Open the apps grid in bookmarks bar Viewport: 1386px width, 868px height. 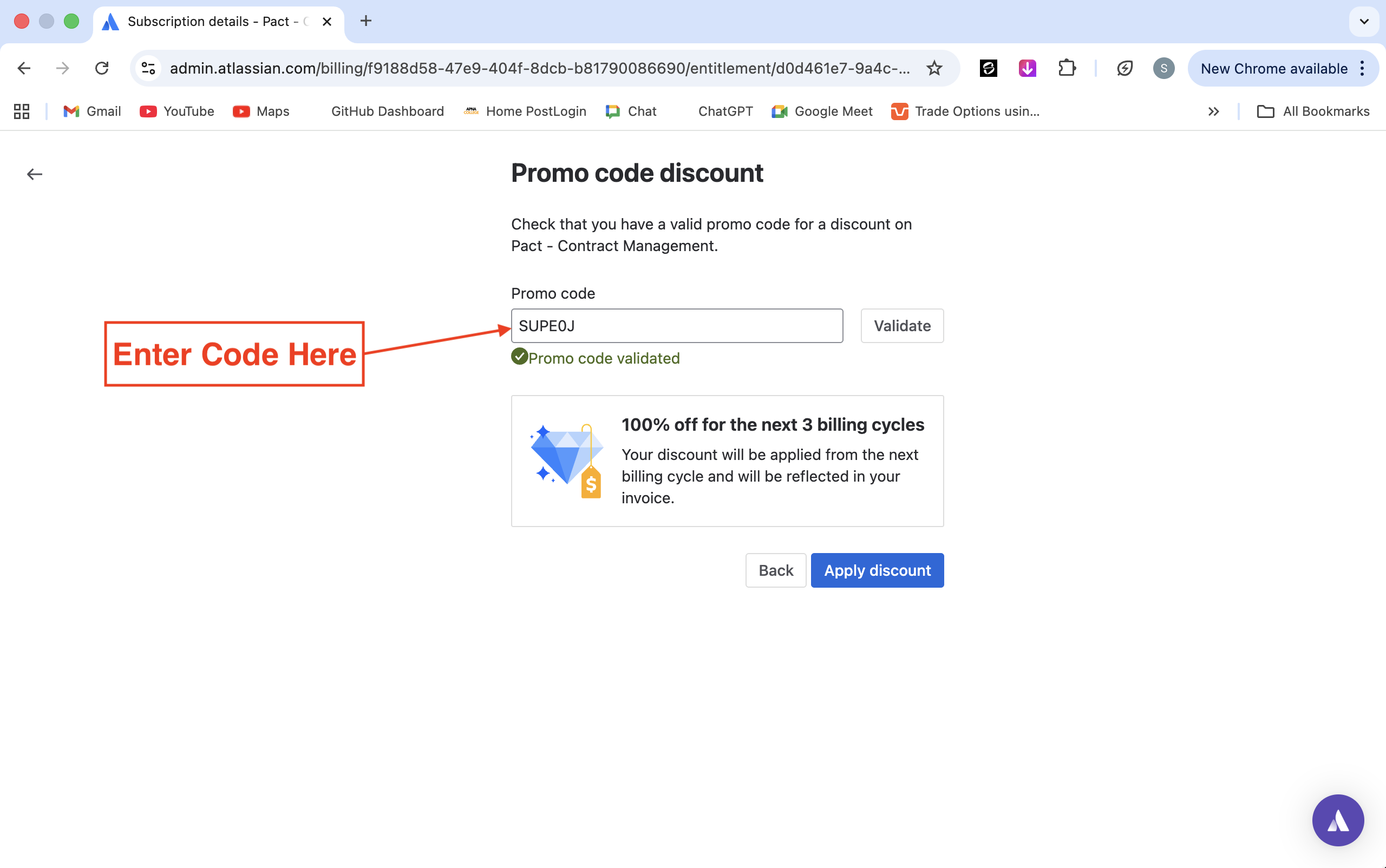coord(22,111)
